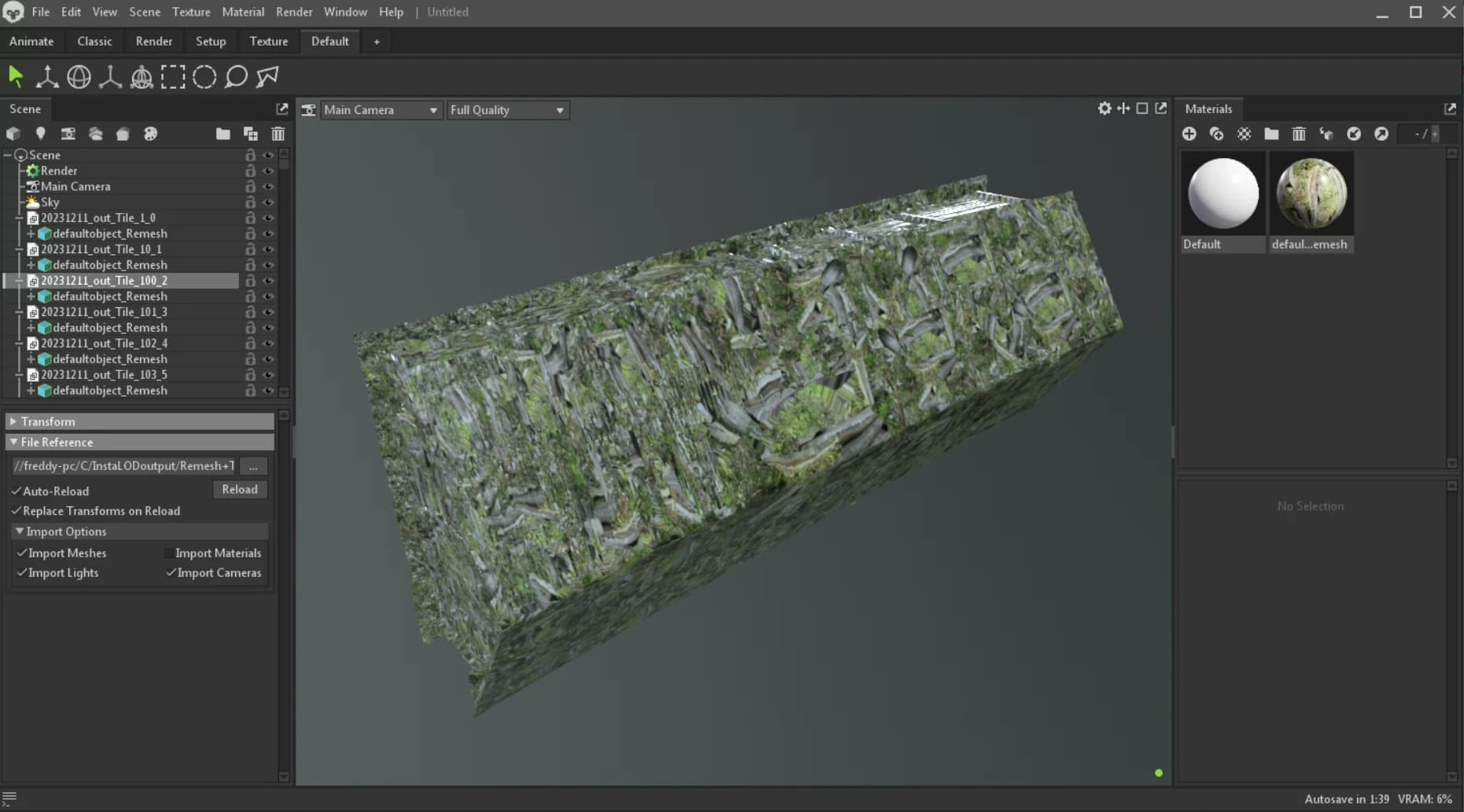Delete material using Materials trash icon
Screen dimensions: 1464x812
1298,134
